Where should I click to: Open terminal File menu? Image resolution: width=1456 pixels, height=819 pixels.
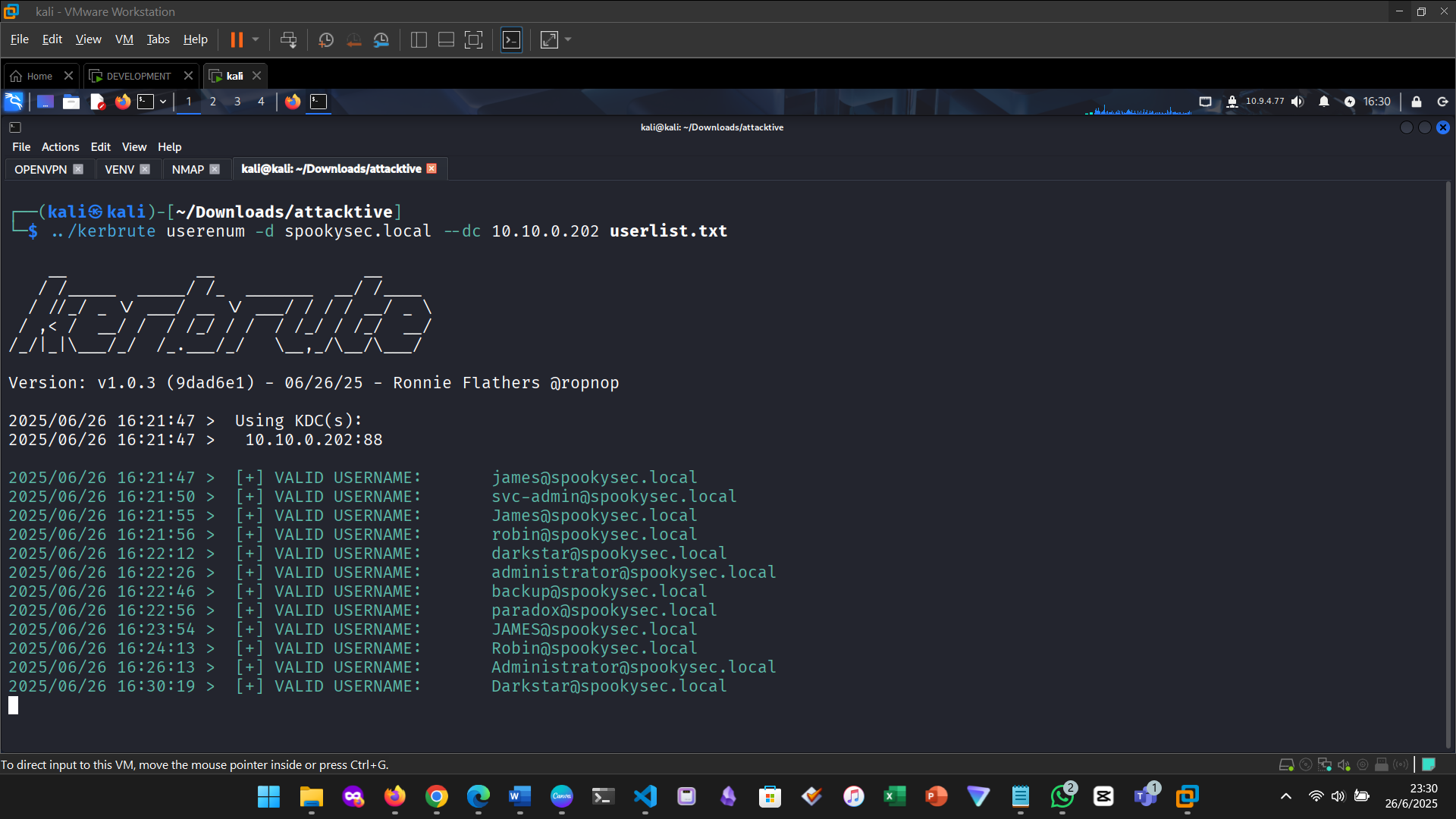click(21, 147)
